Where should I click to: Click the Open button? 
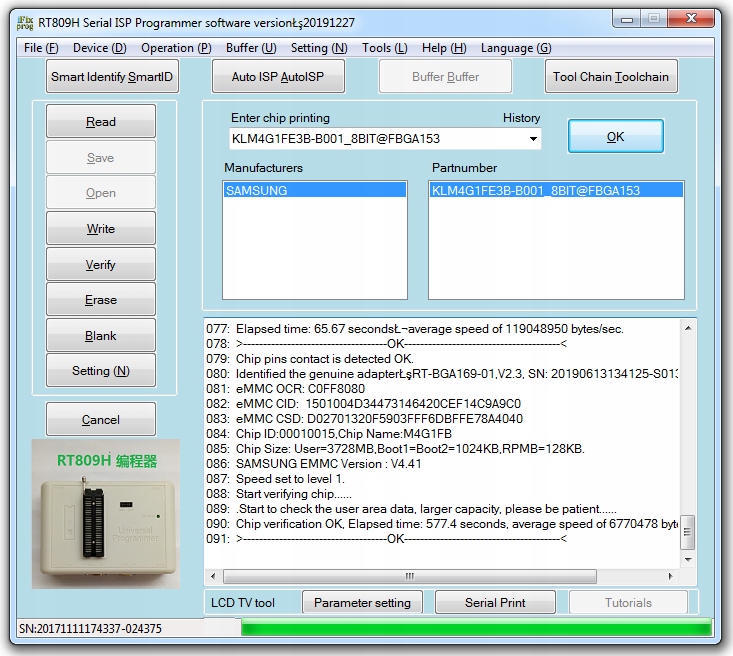(x=101, y=193)
